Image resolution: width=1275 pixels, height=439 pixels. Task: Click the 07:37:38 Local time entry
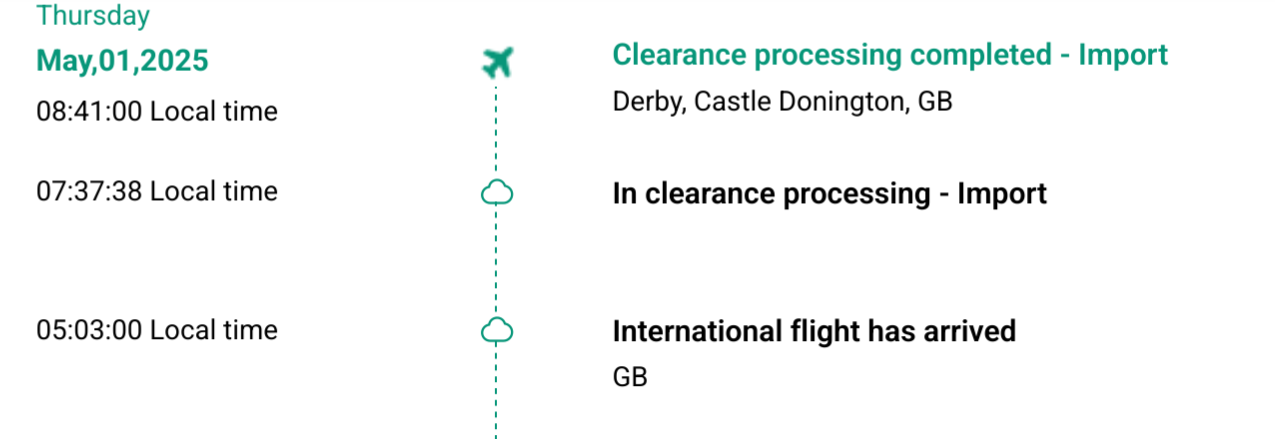click(157, 191)
